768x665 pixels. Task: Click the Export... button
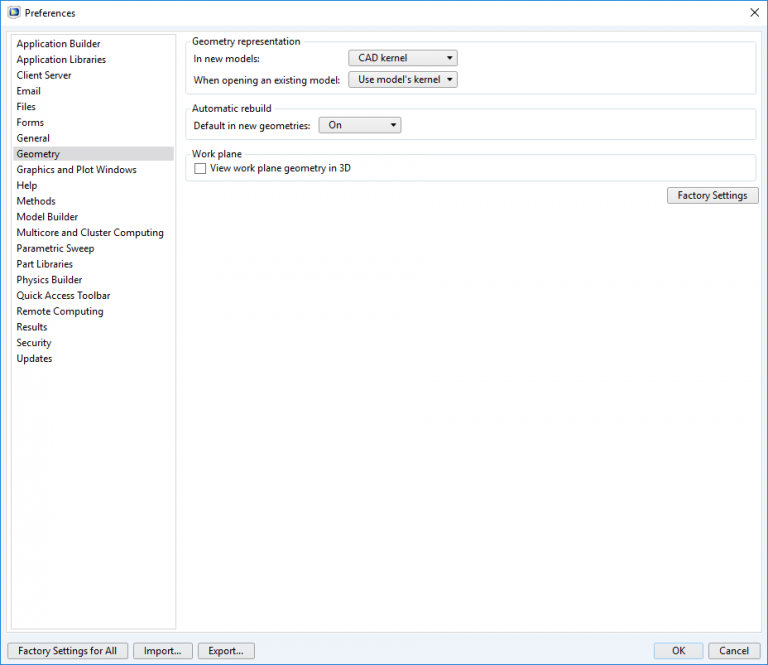(x=226, y=651)
